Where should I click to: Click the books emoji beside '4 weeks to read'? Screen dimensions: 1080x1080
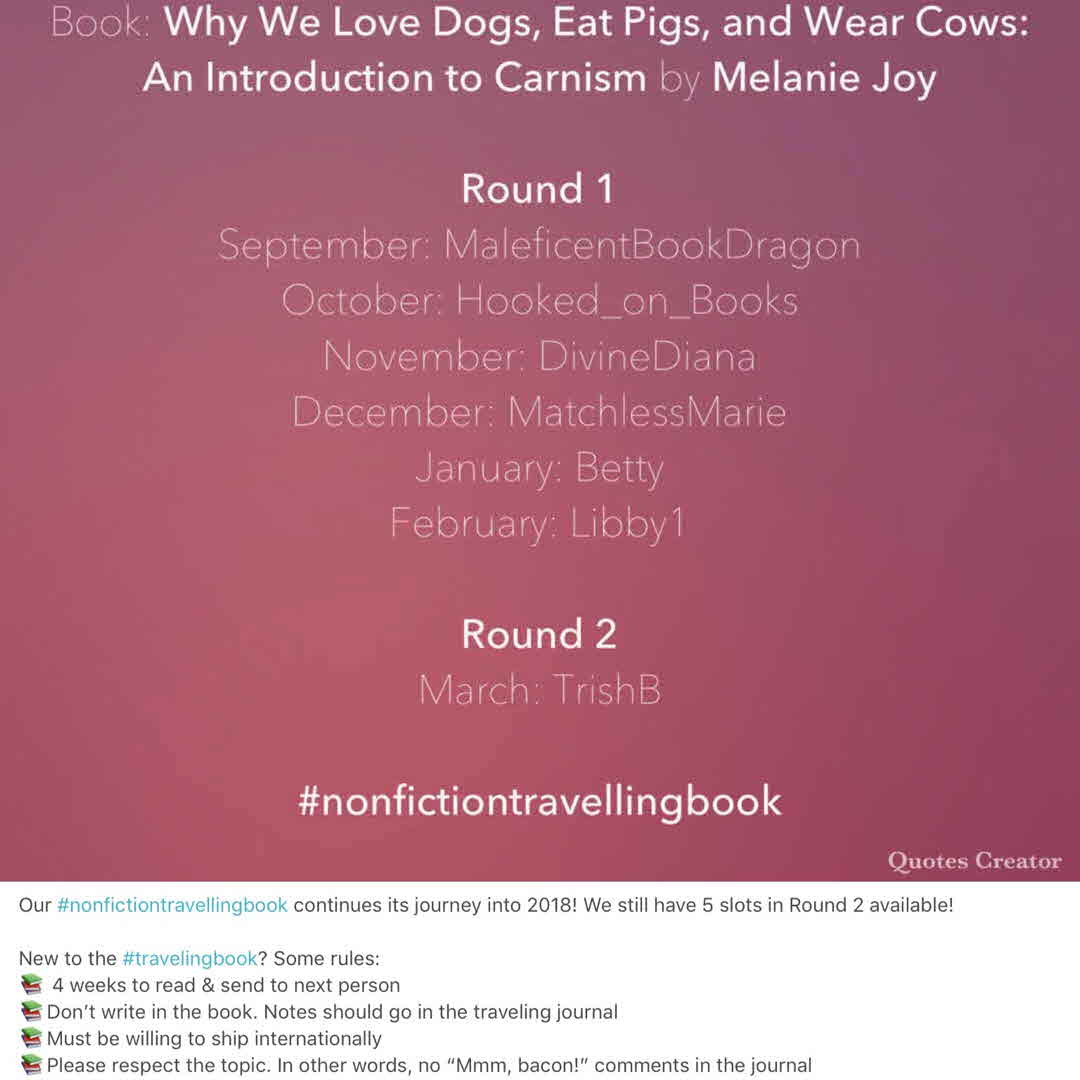coord(31,986)
